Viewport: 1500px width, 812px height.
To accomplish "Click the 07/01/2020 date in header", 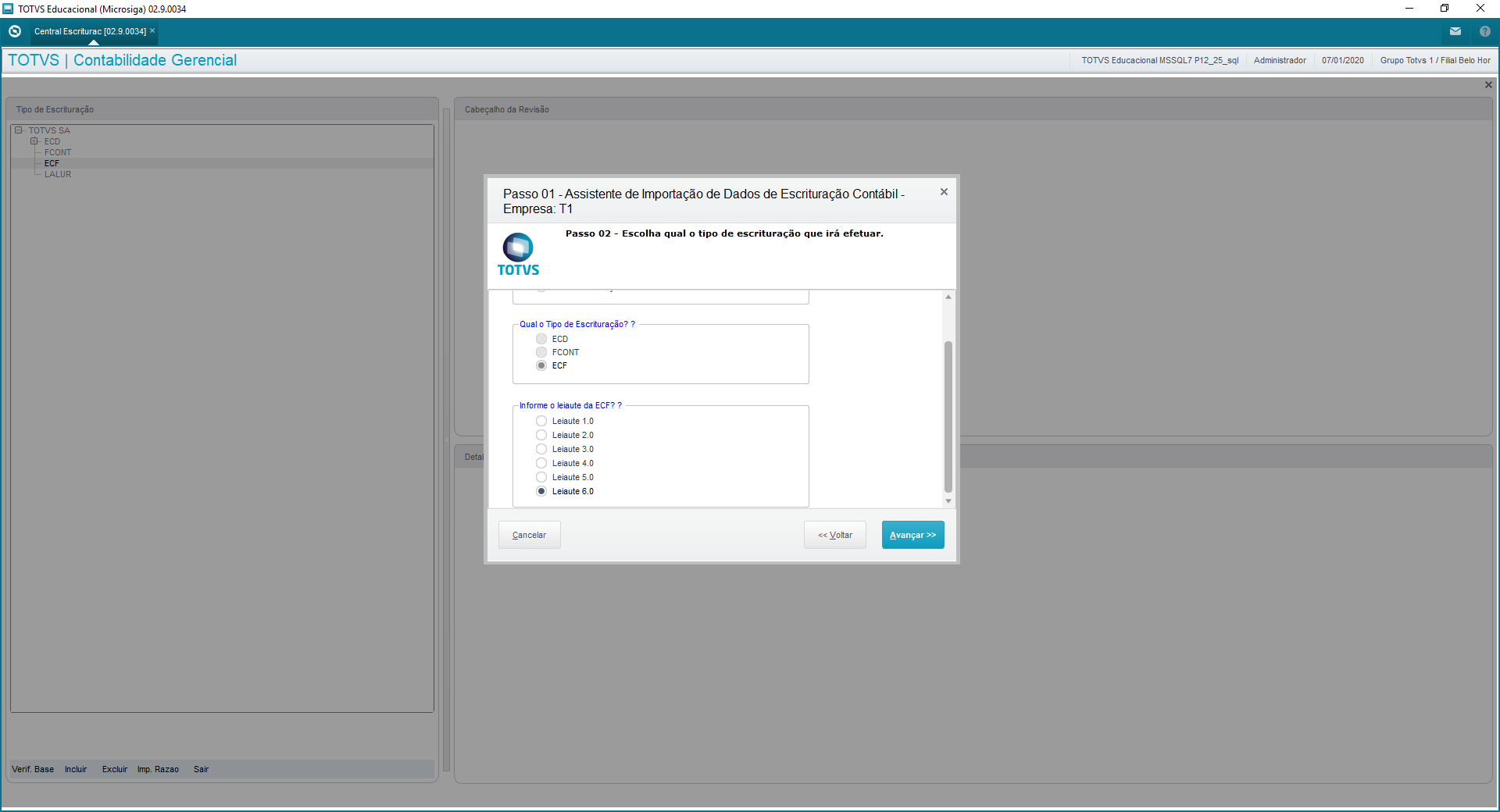I will 1343,60.
